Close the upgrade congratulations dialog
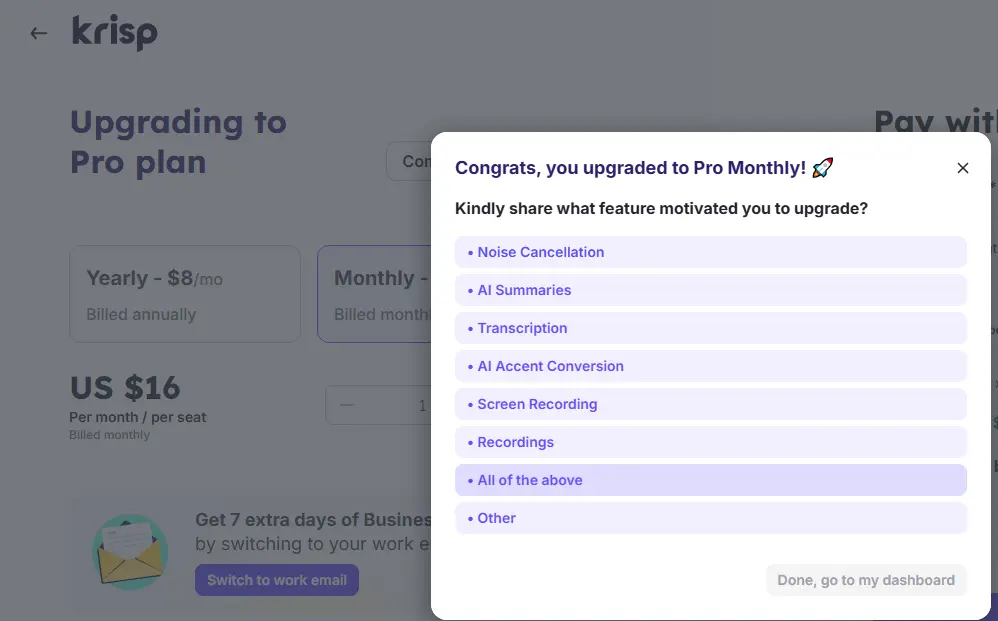This screenshot has height=621, width=998. (962, 168)
